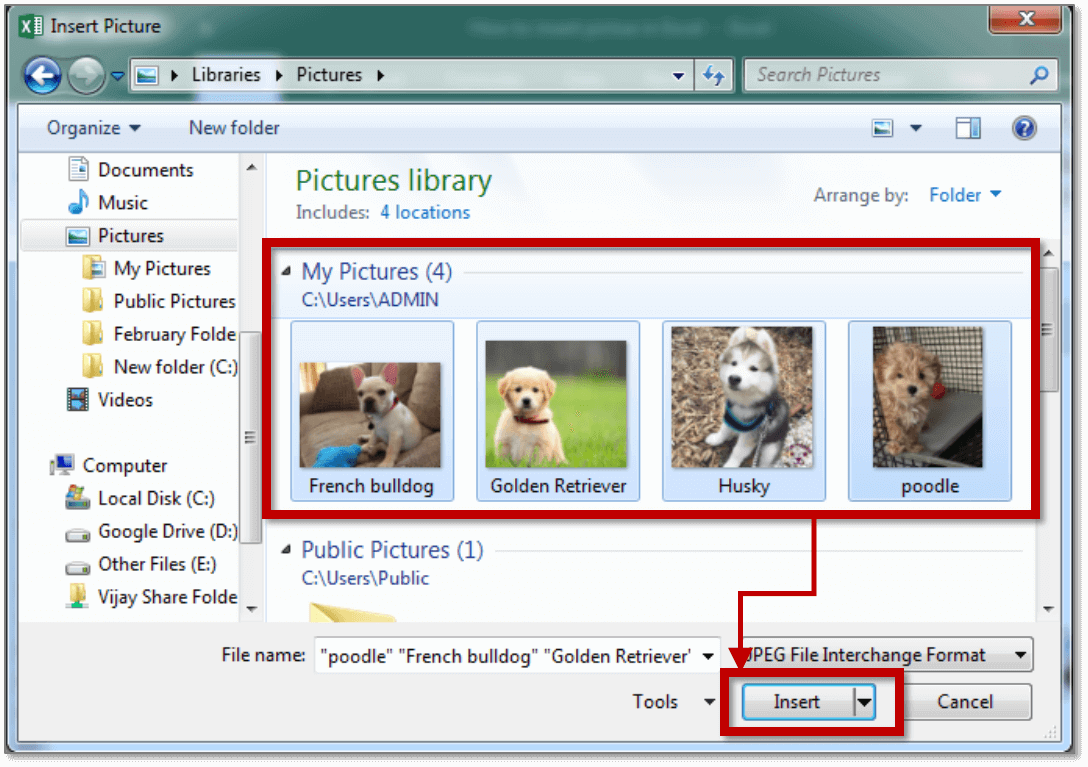Viewport: 1088px width, 767px height.
Task: Click the search magnifier icon
Action: [1039, 75]
